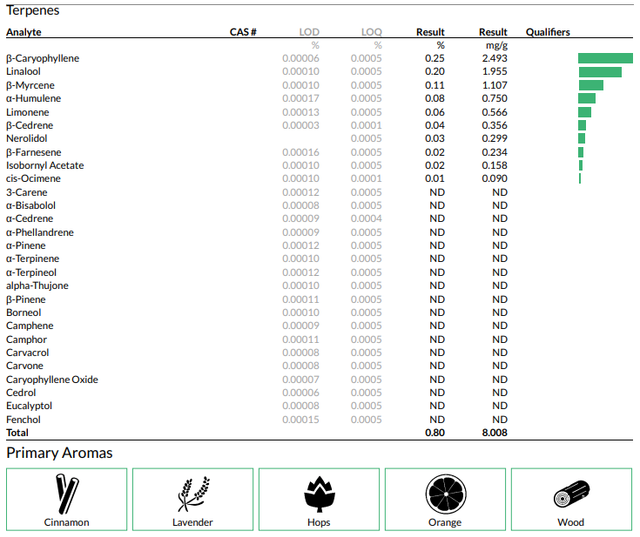The image size is (640, 537).
Task: Click the β-Cedrene green result bar
Action: point(582,125)
